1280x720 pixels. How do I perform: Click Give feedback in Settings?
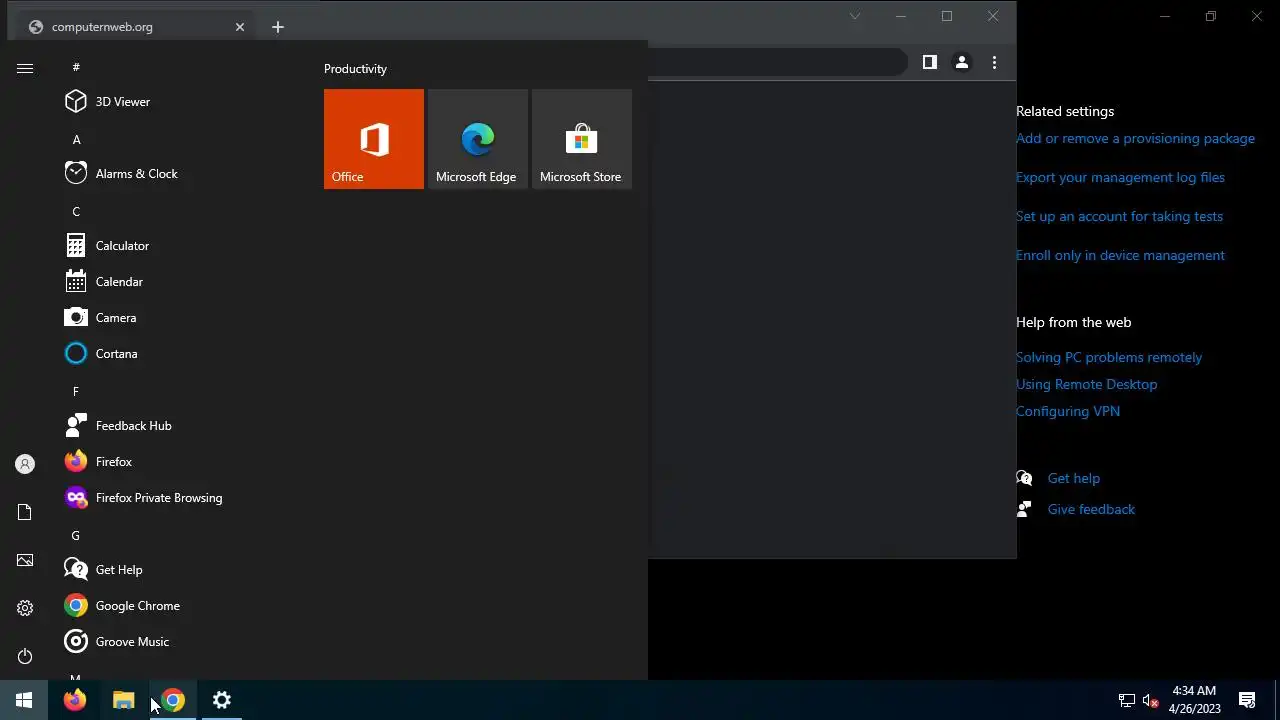coord(1091,510)
